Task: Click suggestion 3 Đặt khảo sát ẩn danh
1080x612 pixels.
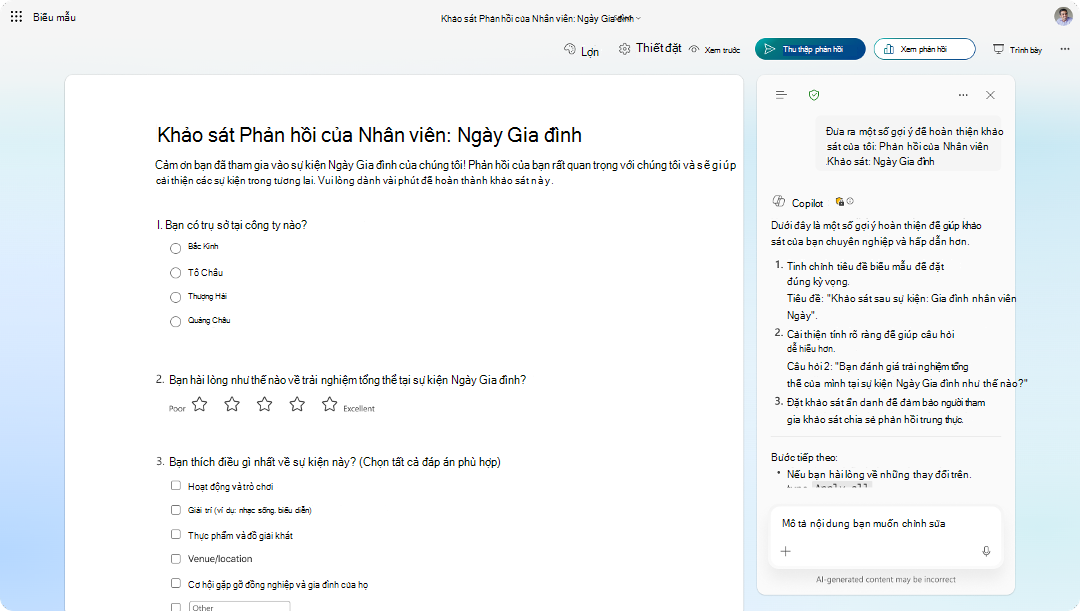Action: (x=886, y=411)
